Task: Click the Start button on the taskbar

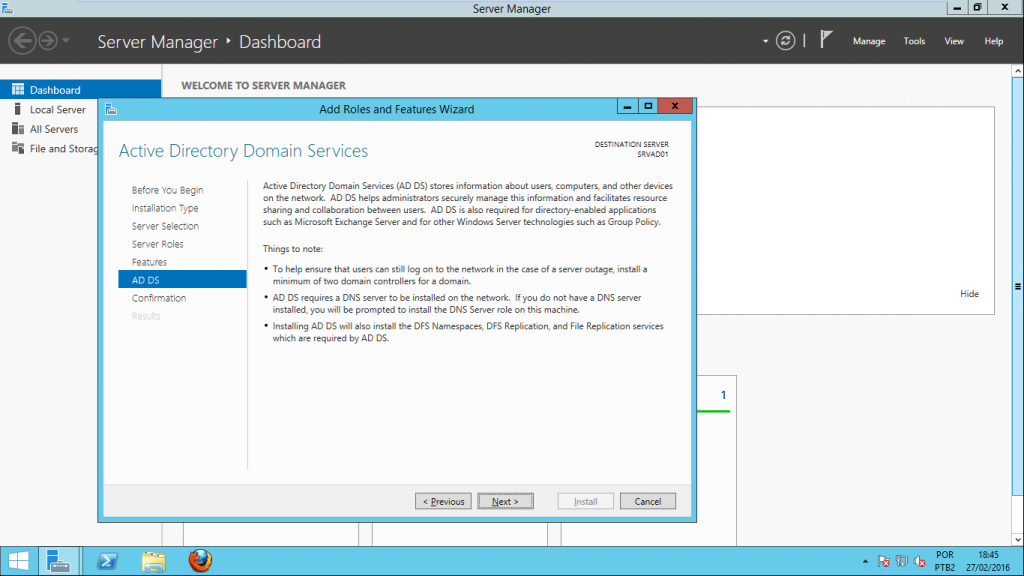Action: coord(20,561)
